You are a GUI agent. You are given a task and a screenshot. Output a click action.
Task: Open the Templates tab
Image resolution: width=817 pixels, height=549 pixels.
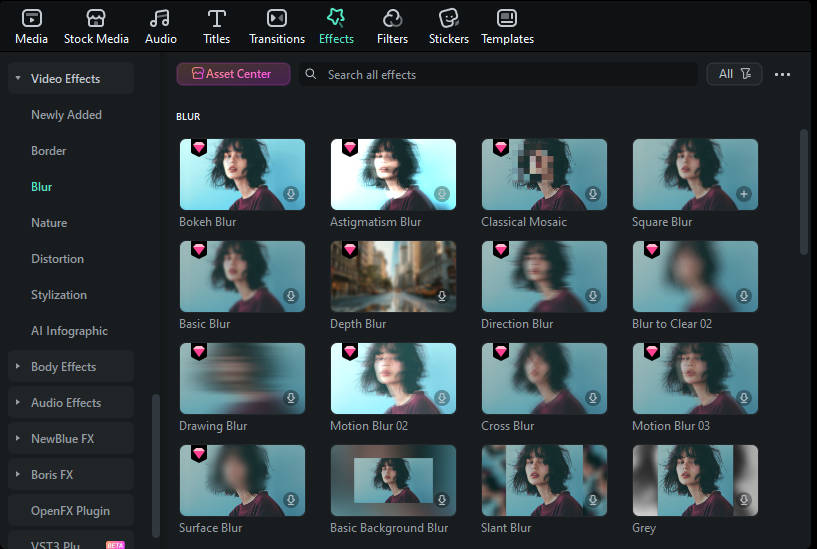click(507, 27)
